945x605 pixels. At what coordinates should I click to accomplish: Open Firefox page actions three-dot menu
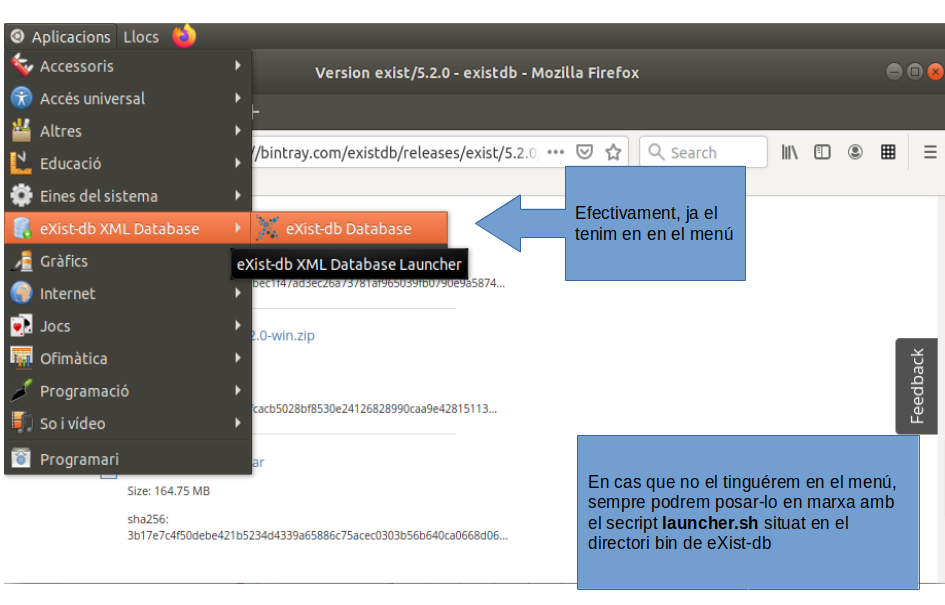click(x=555, y=152)
